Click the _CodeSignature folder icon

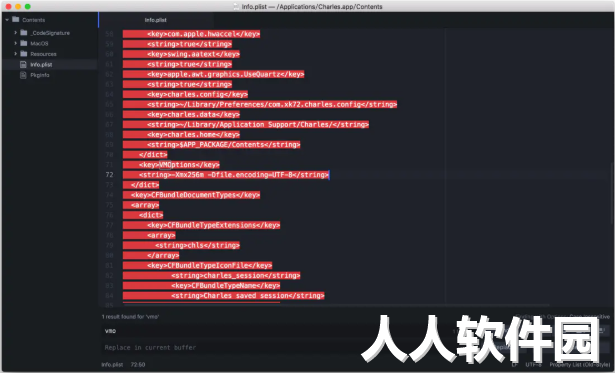pos(24,33)
